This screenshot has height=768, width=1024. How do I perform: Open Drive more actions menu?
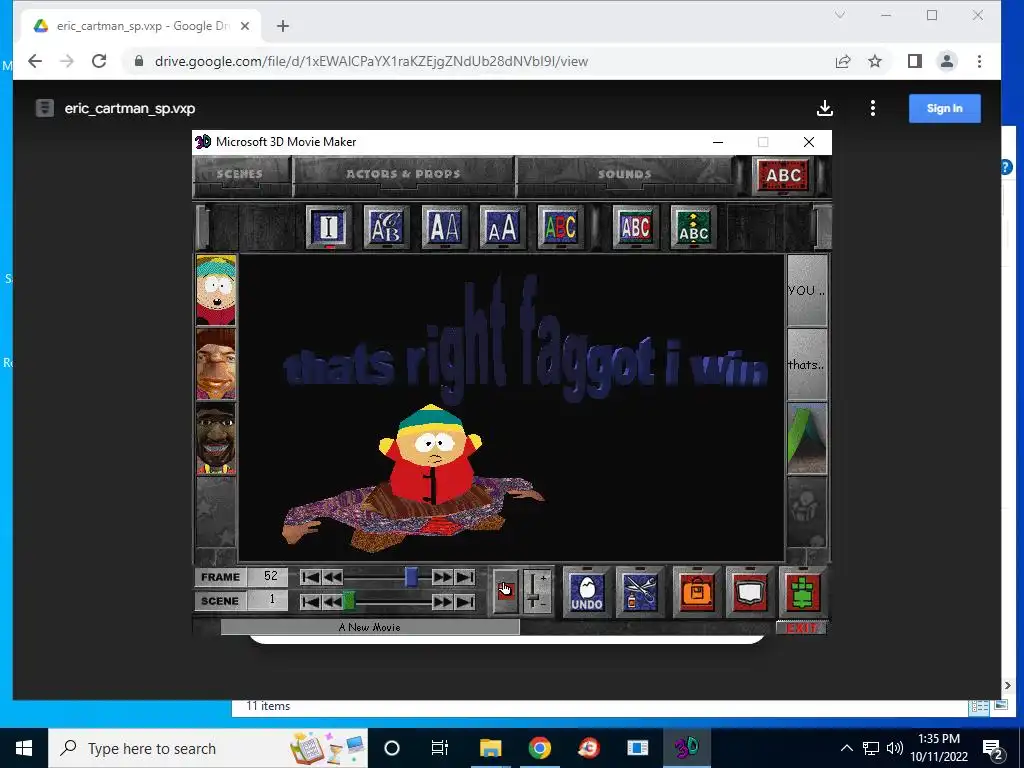[x=872, y=108]
